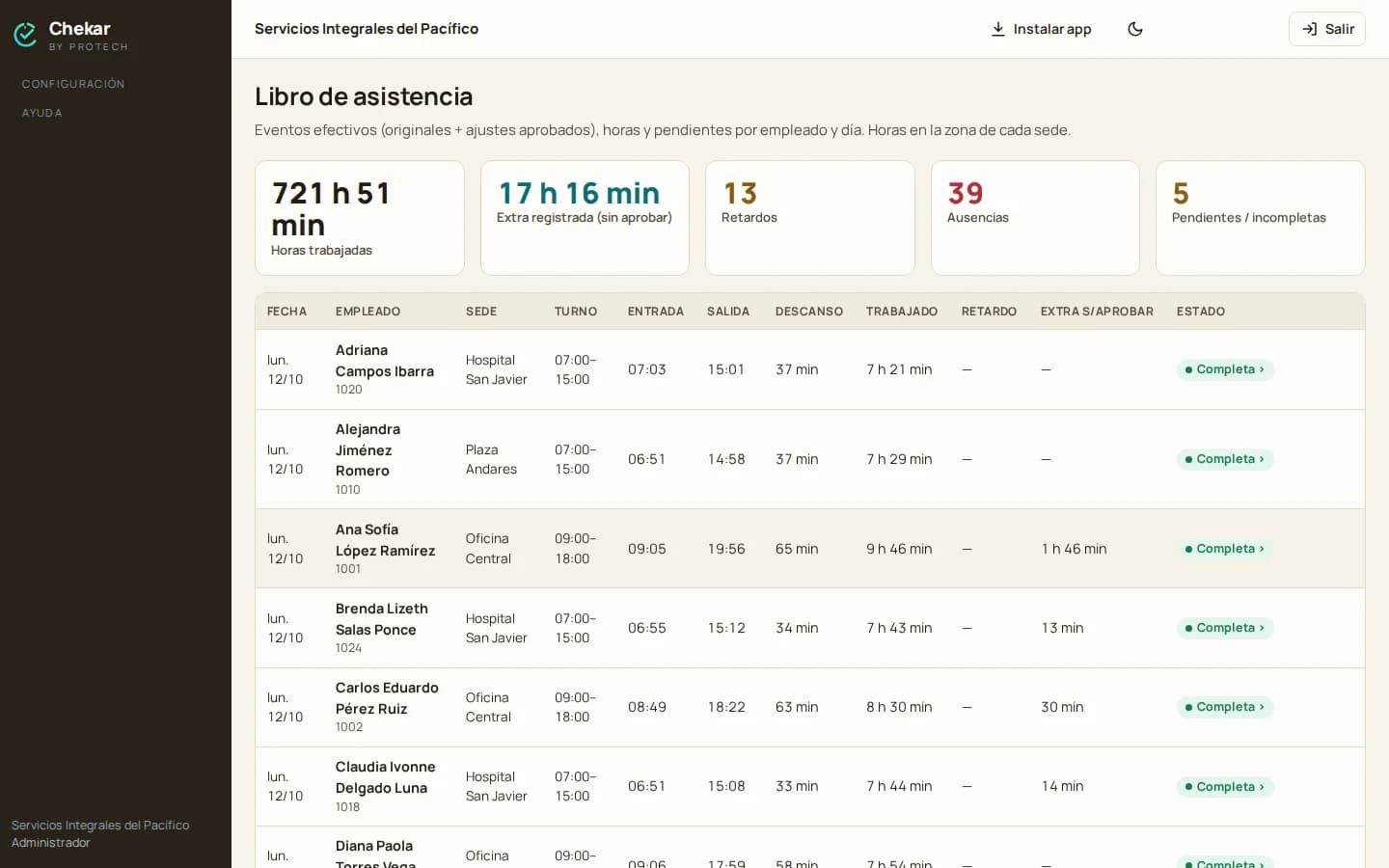Click employee name Alejandra Jiménez Romero
Screen dimensions: 1389x868
pos(368,450)
